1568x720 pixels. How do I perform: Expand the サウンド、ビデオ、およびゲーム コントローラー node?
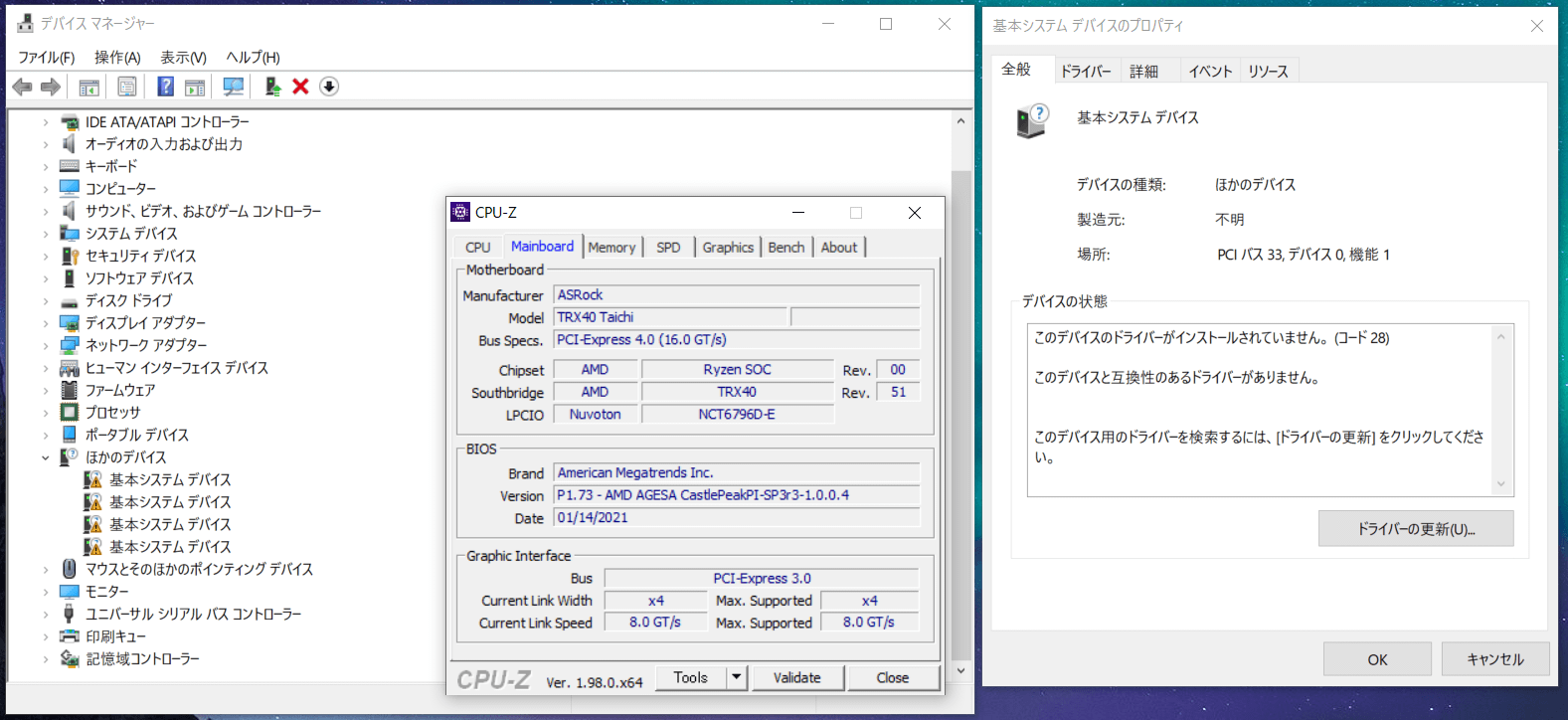point(46,211)
